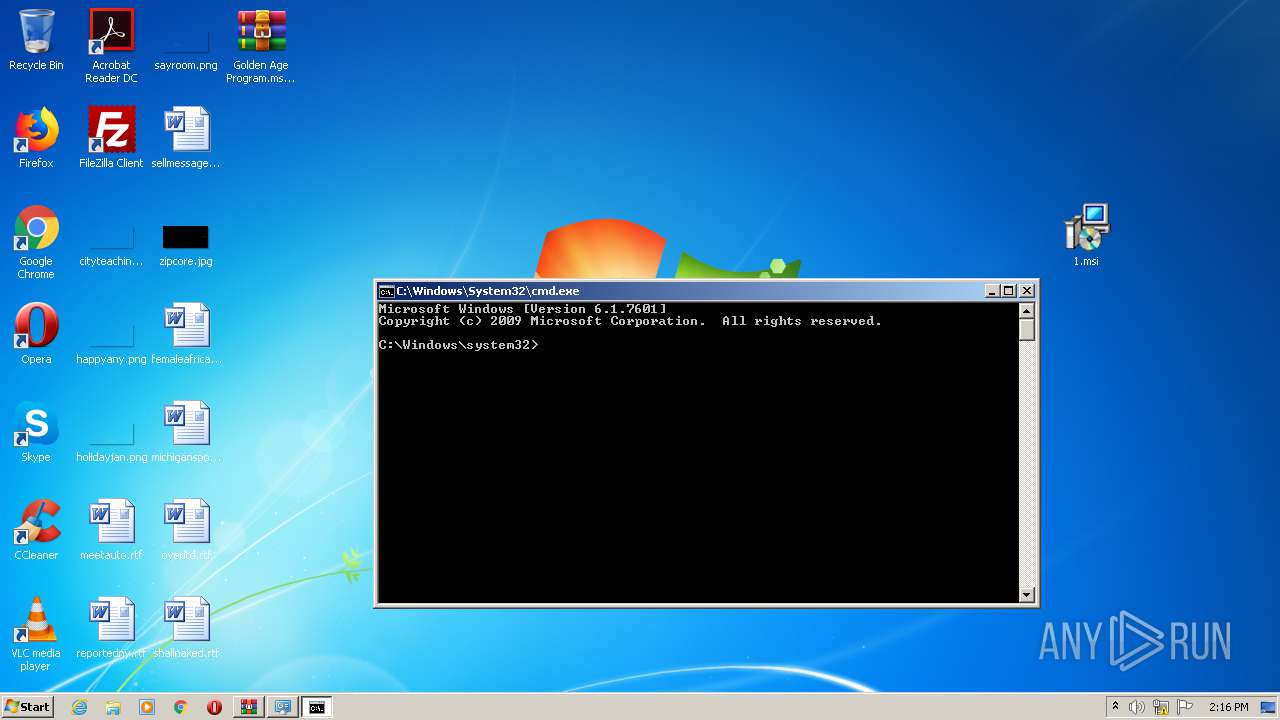Select the sayroom.png file icon

[x=186, y=45]
